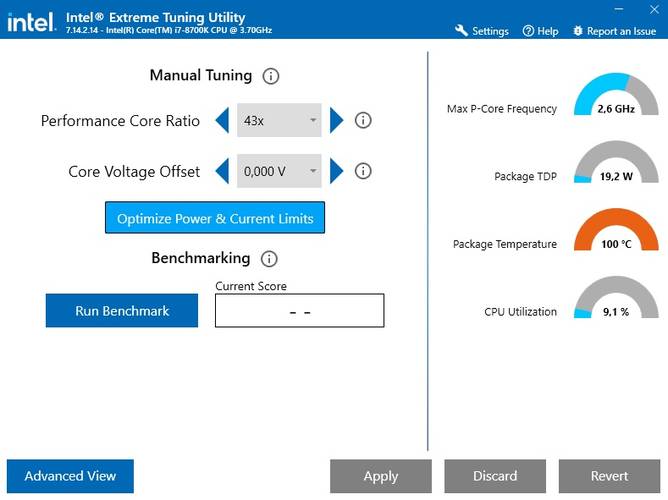
Task: Open Report an Issue label
Action: click(621, 31)
